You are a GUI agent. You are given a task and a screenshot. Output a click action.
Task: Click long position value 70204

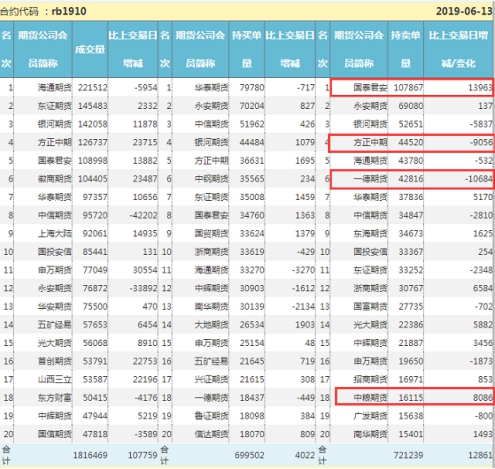point(252,106)
